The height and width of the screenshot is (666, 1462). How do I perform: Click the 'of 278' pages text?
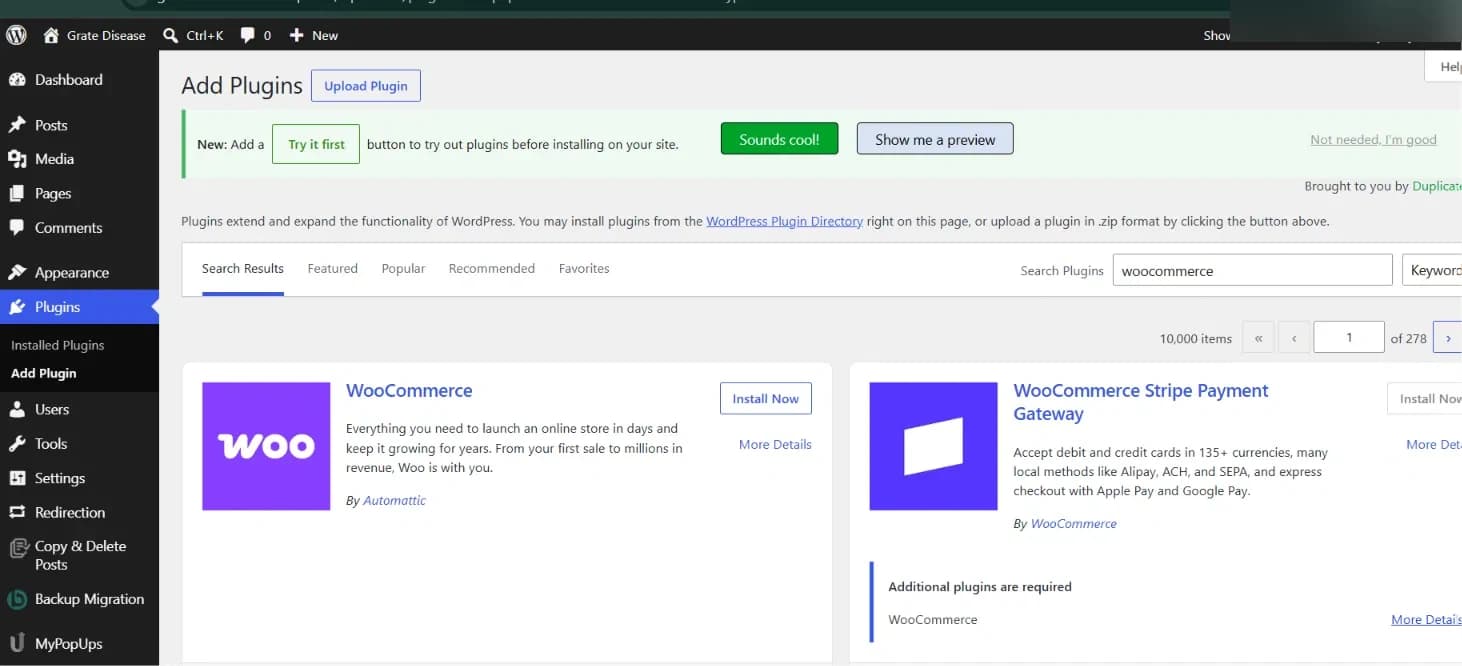click(x=1409, y=339)
